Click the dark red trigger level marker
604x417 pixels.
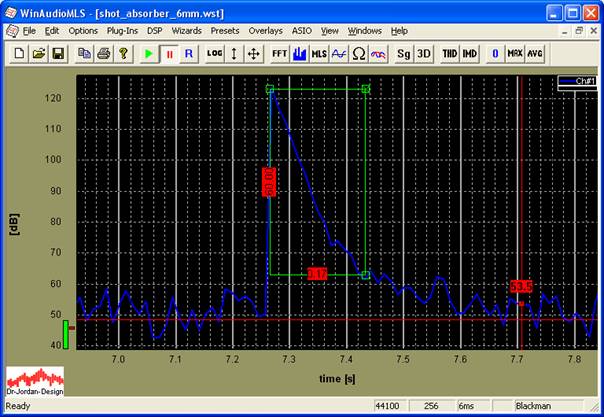[72, 328]
